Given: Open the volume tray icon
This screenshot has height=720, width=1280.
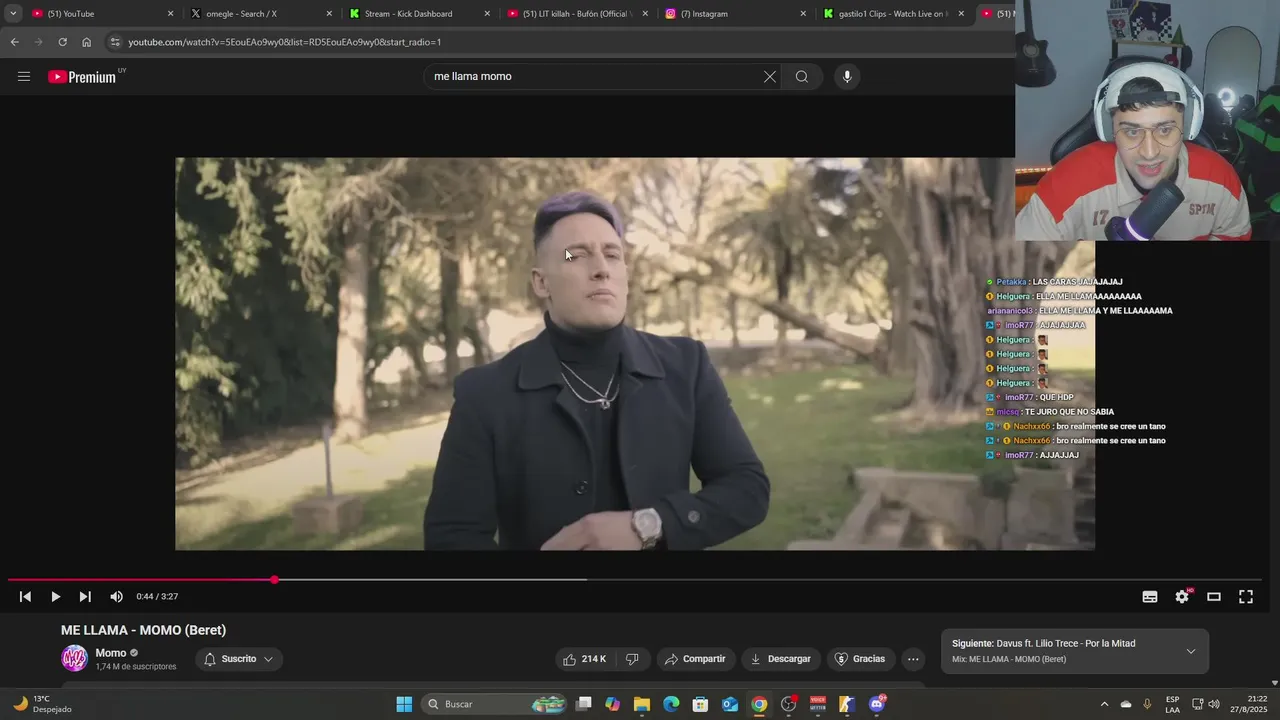Looking at the screenshot, I should coord(1214,704).
